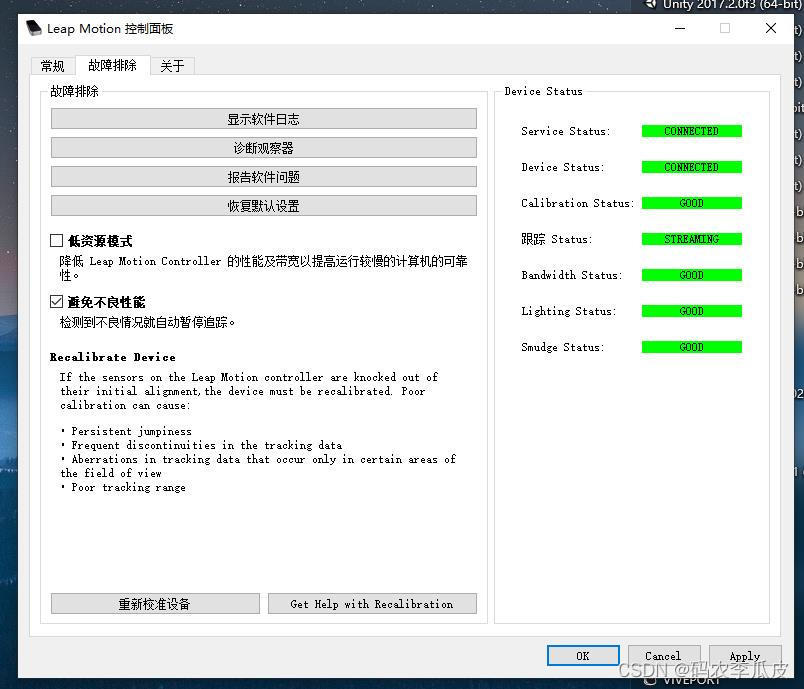The width and height of the screenshot is (804, 689).
Task: Click the 跟踪 Status STREAMING indicator
Action: [x=691, y=239]
